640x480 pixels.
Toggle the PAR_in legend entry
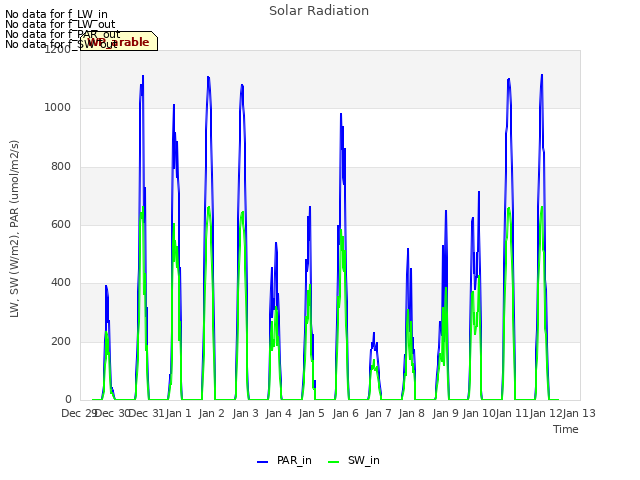point(284,460)
